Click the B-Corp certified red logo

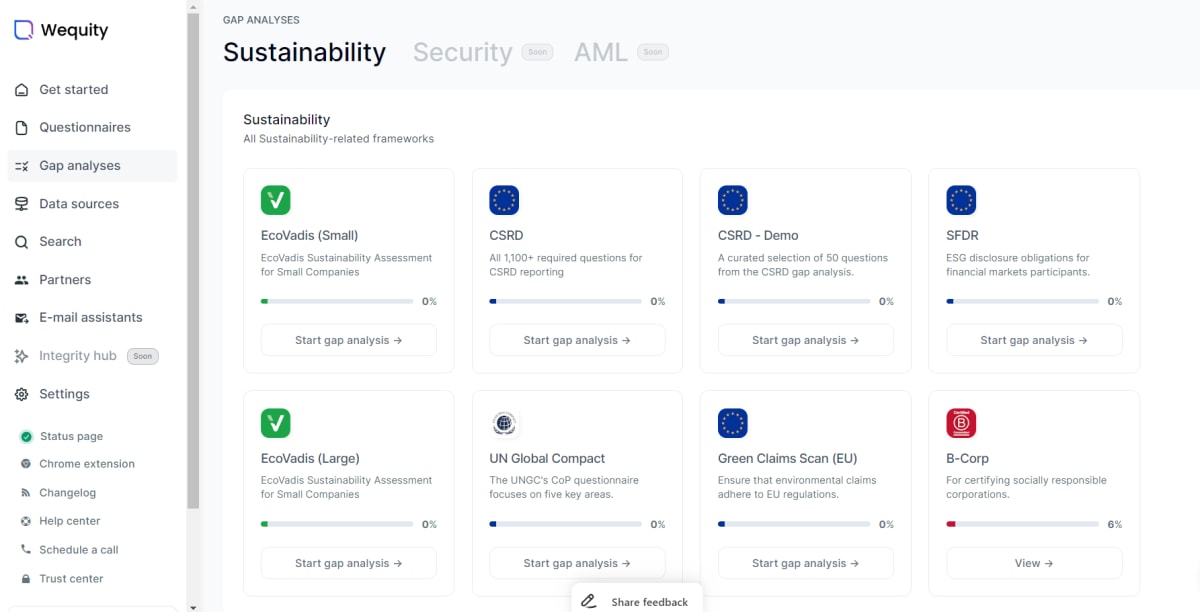pos(961,423)
